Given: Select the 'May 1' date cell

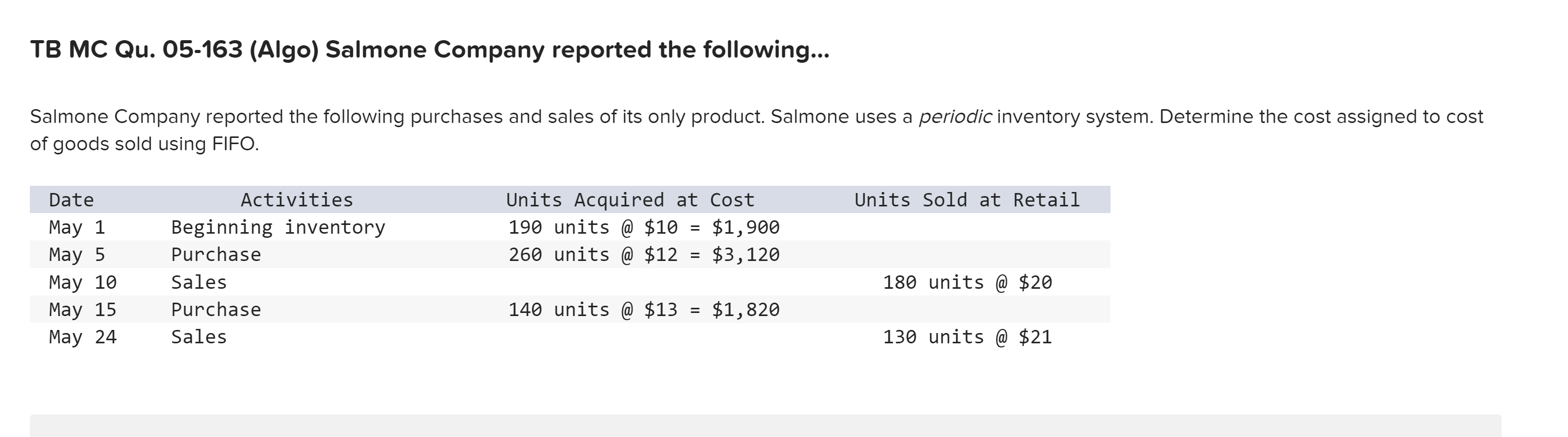Looking at the screenshot, I should tap(77, 227).
